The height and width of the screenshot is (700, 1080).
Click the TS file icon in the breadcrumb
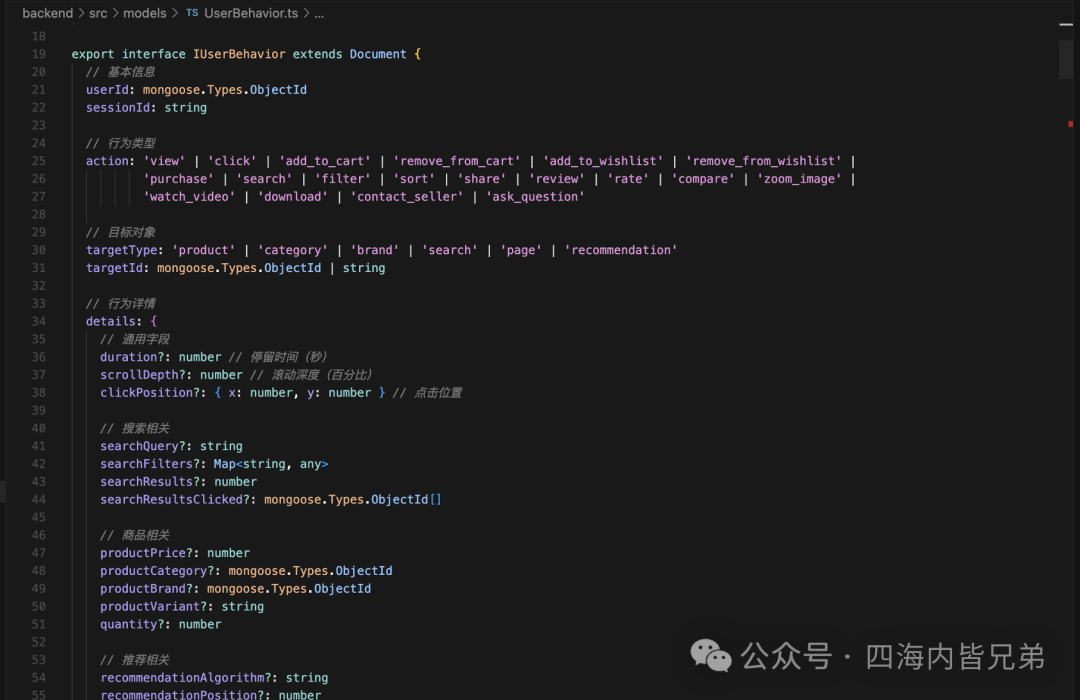point(192,13)
